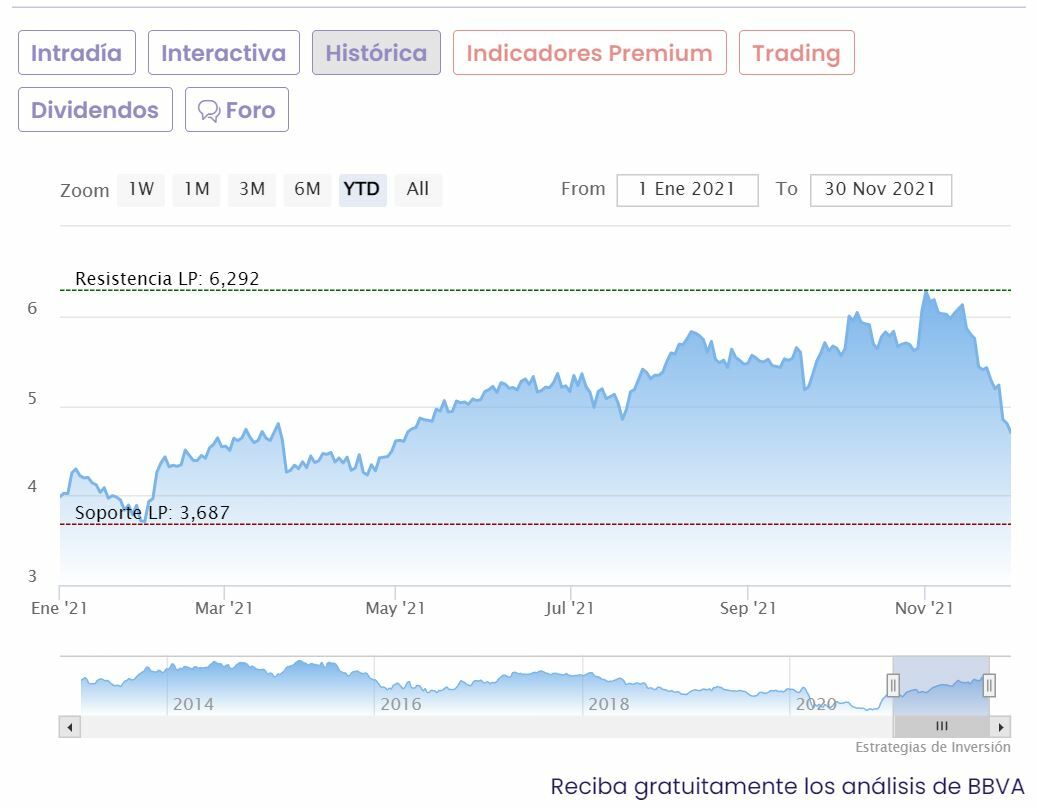
Task: Go to the Trading section
Action: 796,53
